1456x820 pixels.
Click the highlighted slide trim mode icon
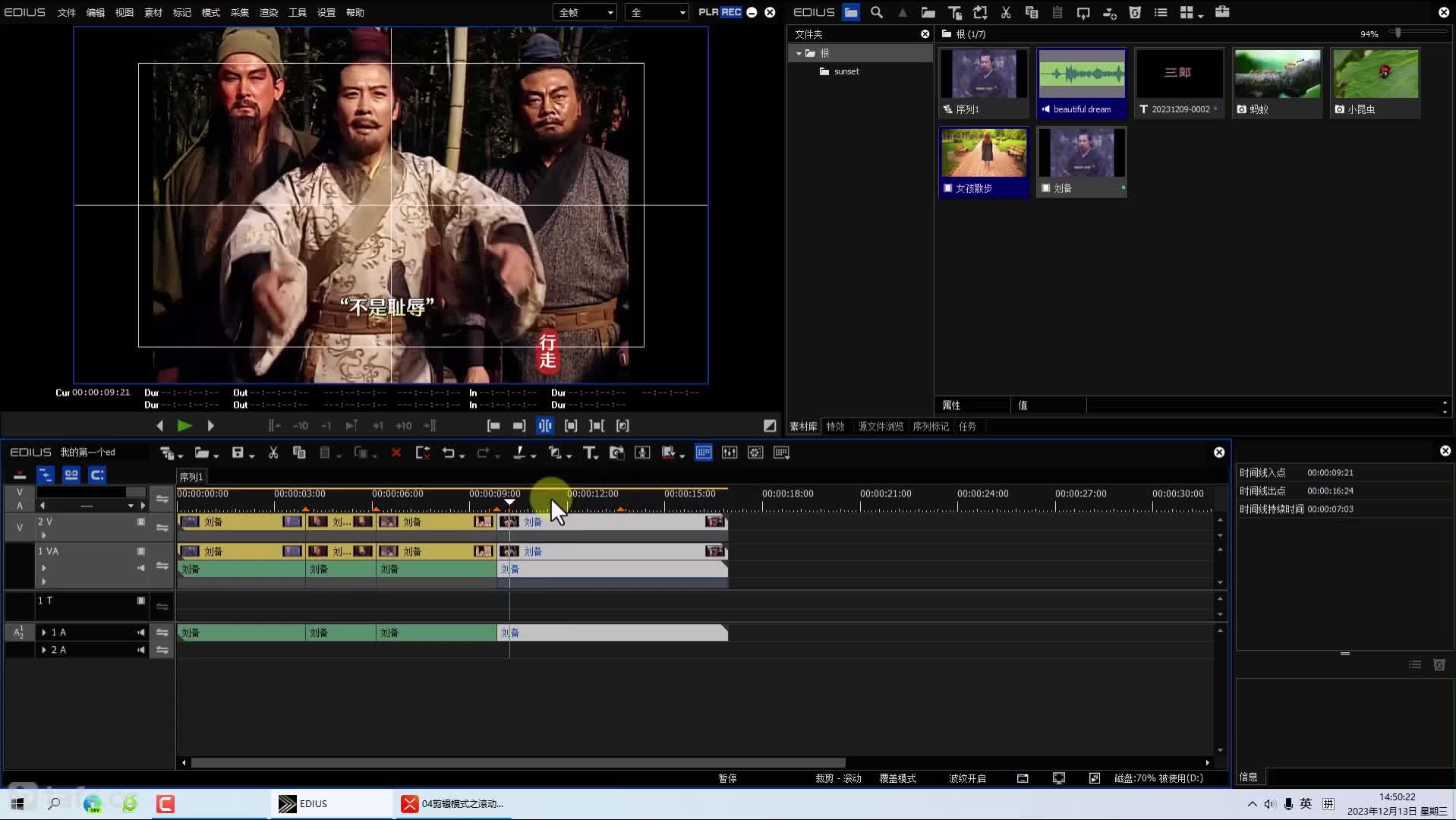click(545, 426)
